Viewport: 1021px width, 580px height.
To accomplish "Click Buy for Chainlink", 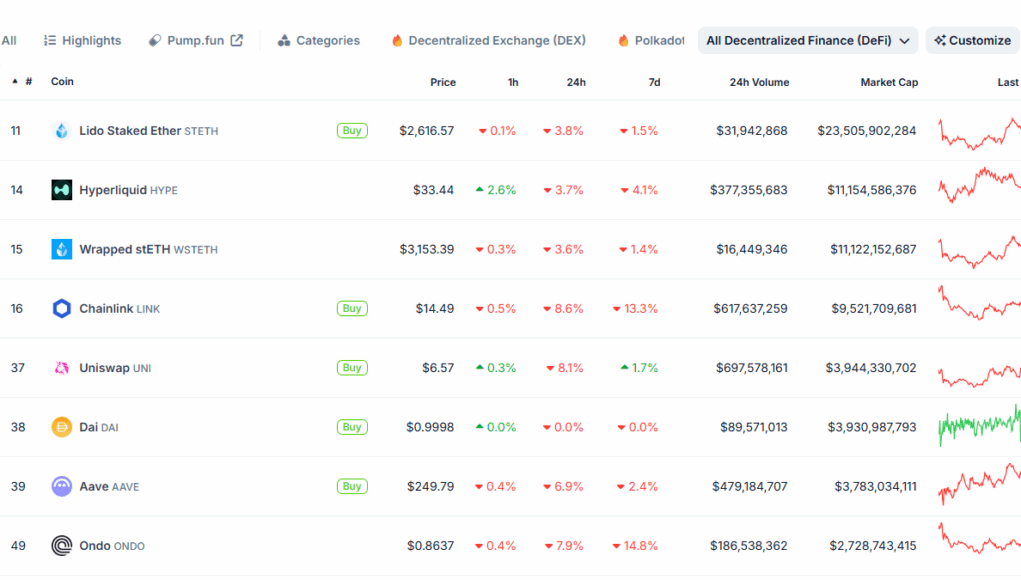I will pos(352,309).
